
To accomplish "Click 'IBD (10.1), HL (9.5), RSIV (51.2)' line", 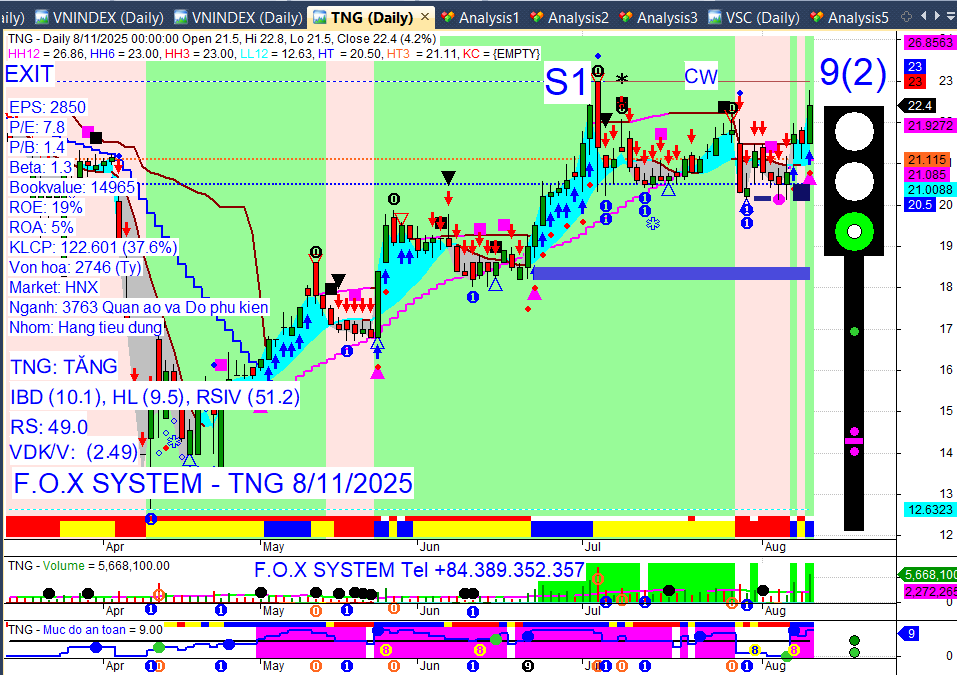I will pos(155,397).
